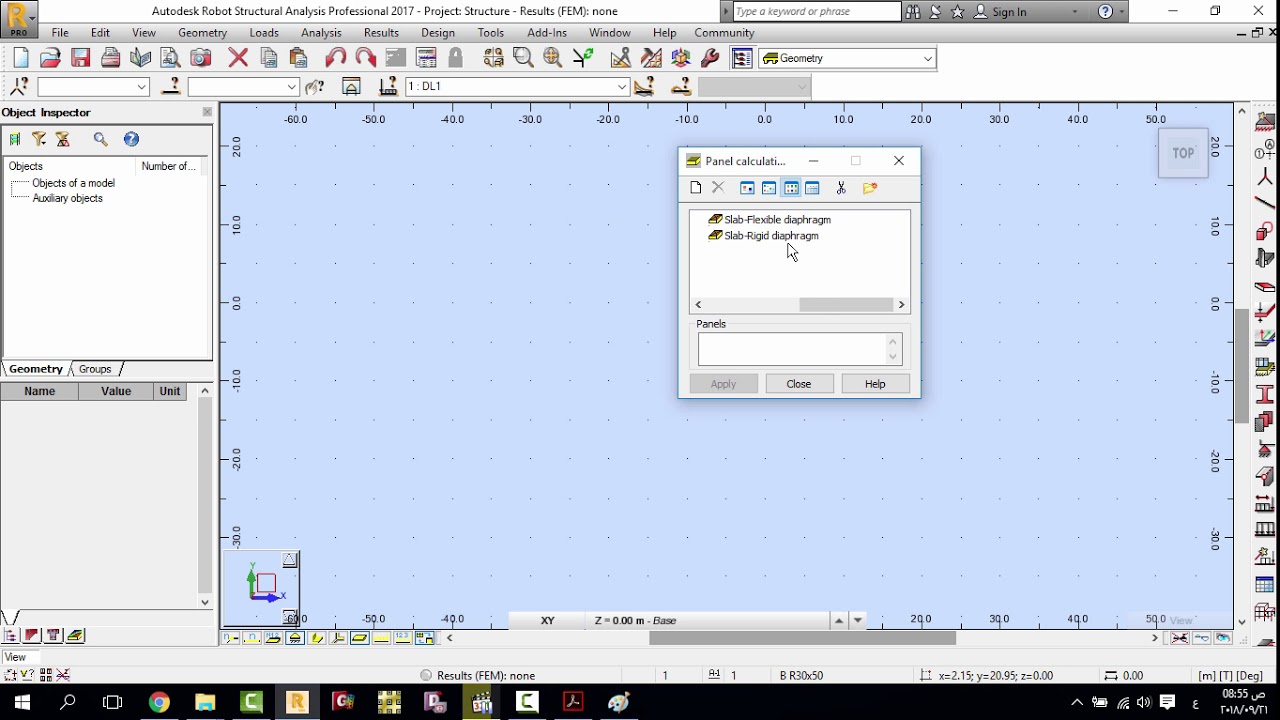This screenshot has width=1280, height=720.
Task: Click the keyword search box in title bar
Action: tap(816, 12)
